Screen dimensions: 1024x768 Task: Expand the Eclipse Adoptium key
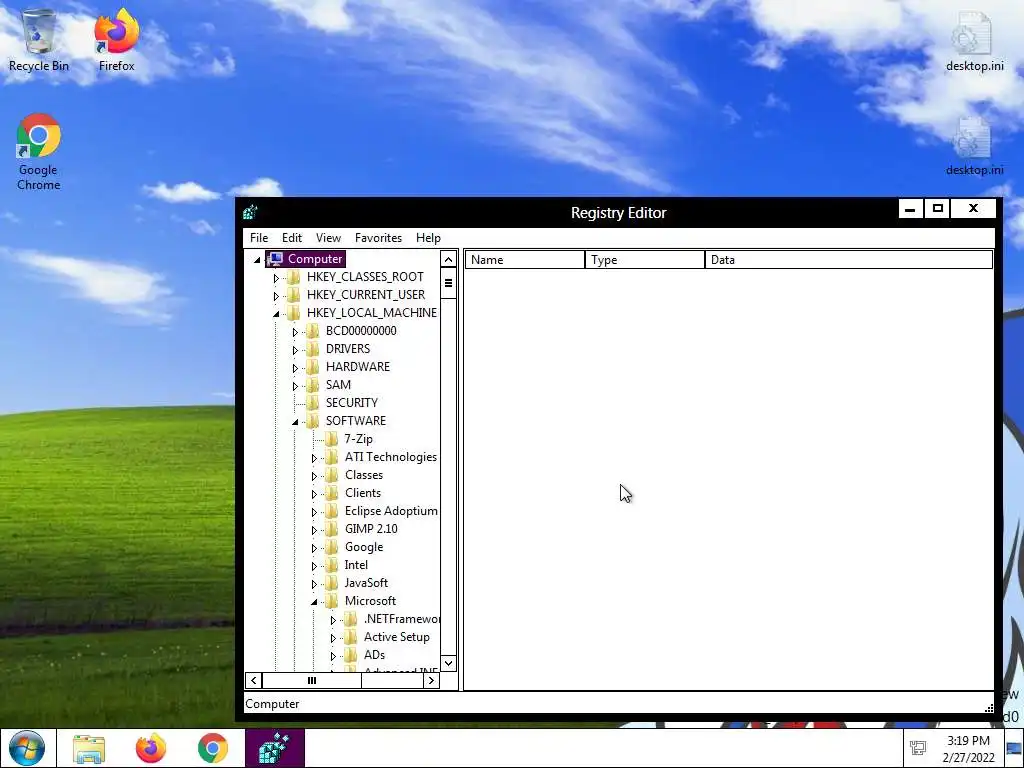[314, 512]
